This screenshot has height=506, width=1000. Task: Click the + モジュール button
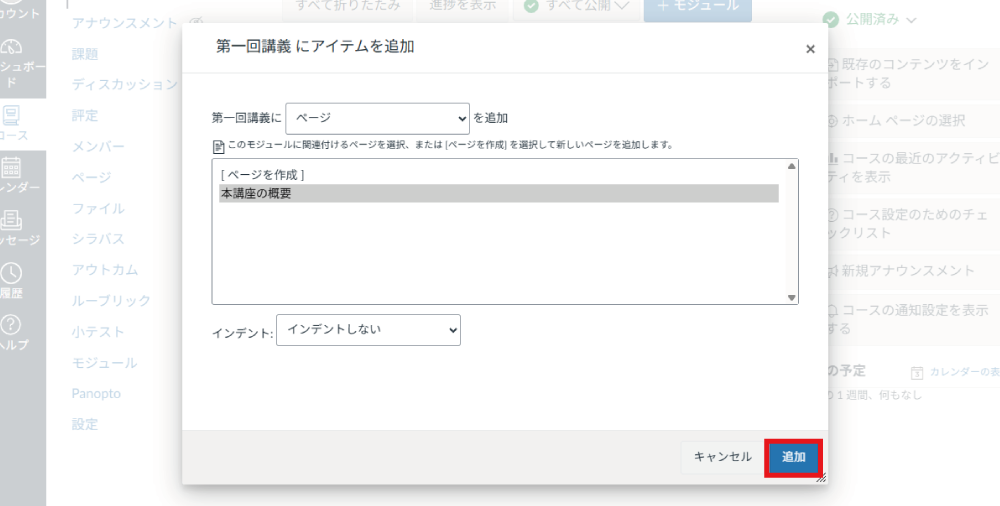coord(698,7)
